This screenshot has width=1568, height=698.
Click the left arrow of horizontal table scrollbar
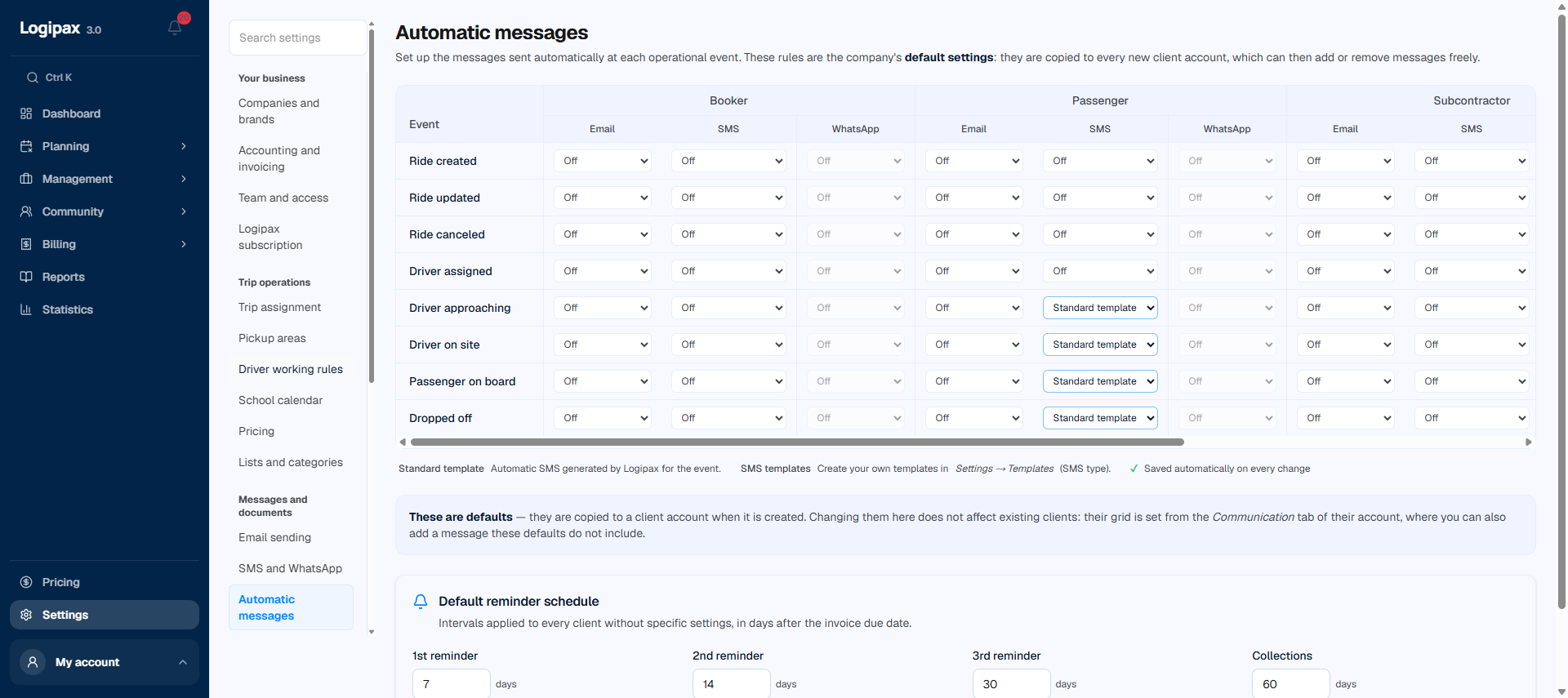click(403, 442)
